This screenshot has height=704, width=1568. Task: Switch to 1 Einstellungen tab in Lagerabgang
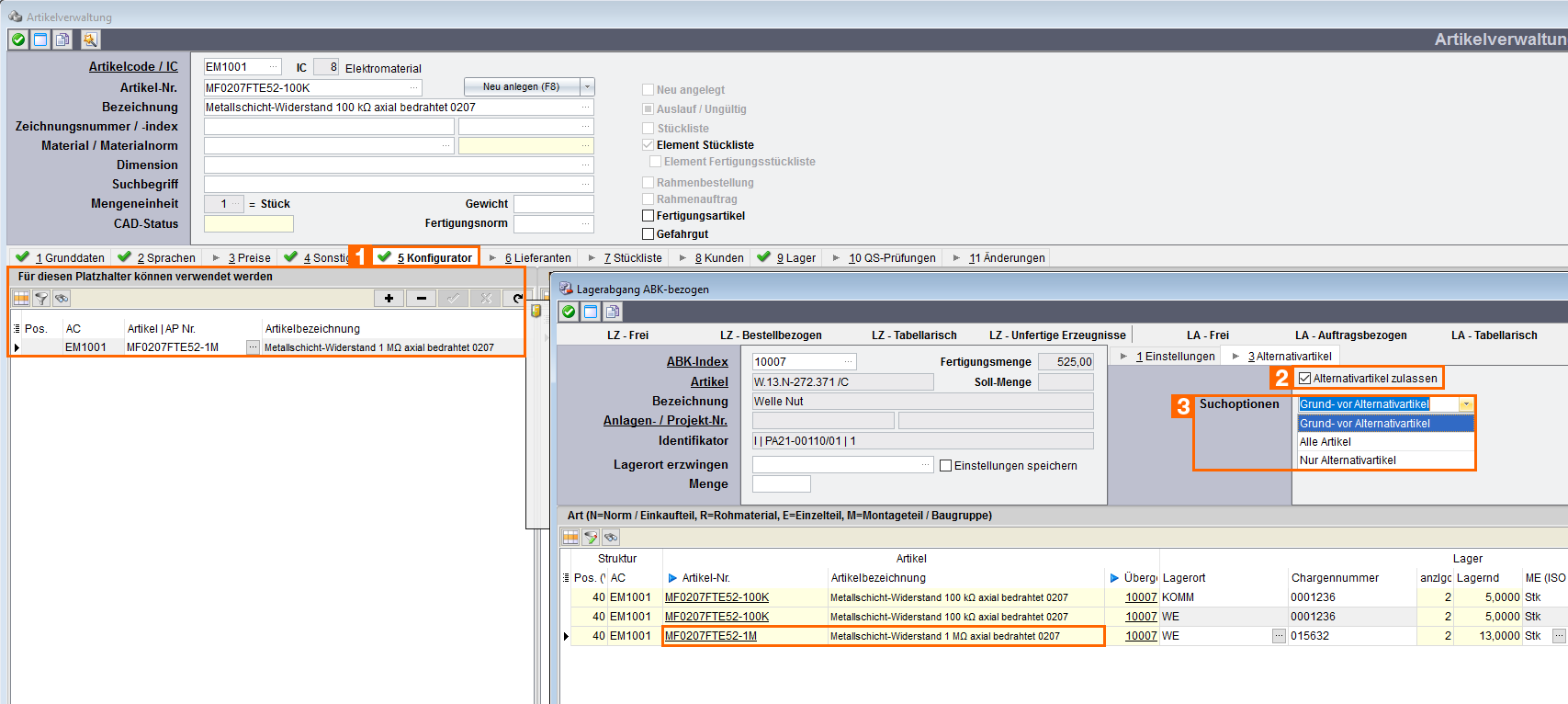tap(1168, 357)
